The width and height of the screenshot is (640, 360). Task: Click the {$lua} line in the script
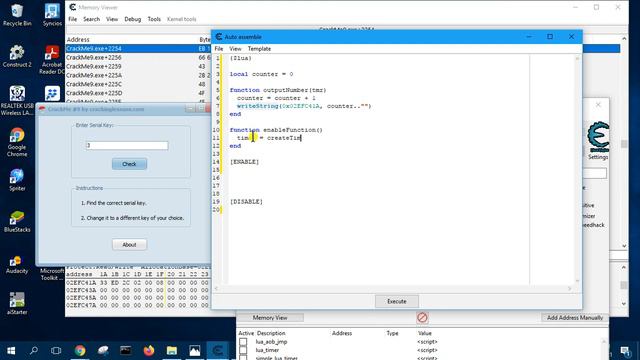[241, 58]
